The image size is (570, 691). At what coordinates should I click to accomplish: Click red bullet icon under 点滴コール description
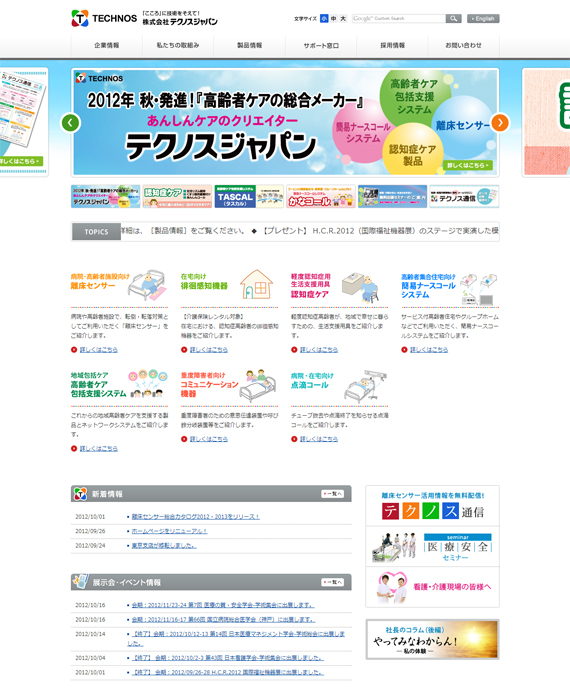click(294, 439)
